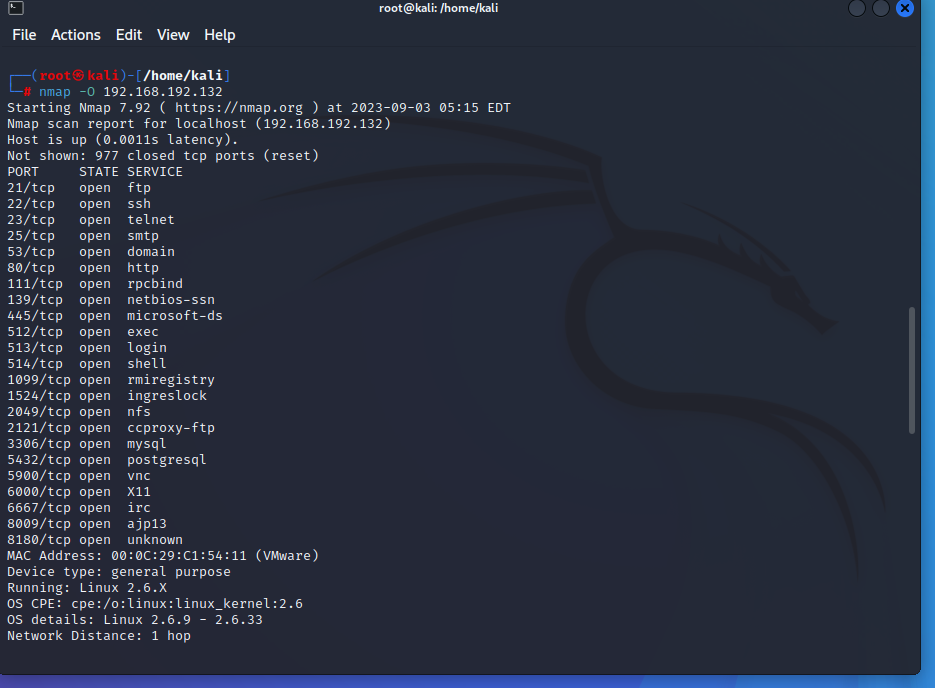The image size is (935, 688).
Task: Click the 80/tcp http row
Action: point(83,268)
